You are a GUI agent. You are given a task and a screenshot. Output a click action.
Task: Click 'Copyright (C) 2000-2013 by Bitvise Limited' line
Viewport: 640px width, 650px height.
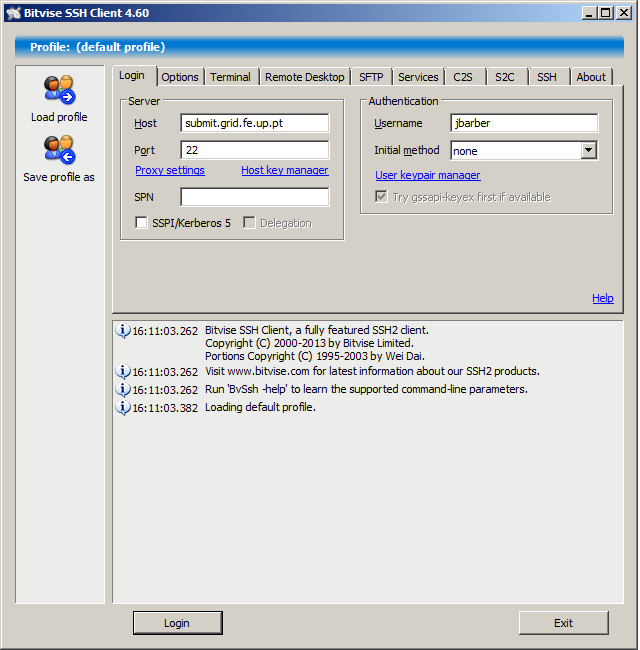[x=309, y=344]
